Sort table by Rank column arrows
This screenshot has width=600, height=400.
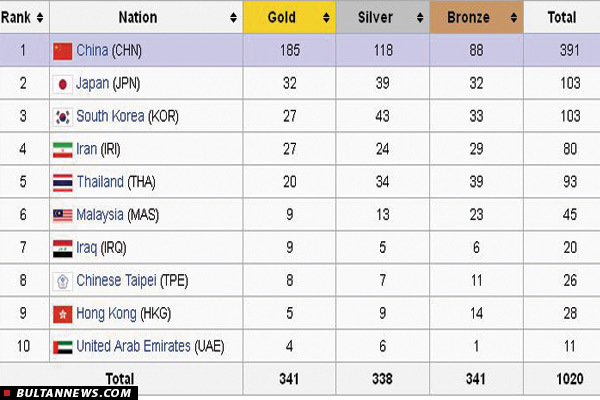40,17
